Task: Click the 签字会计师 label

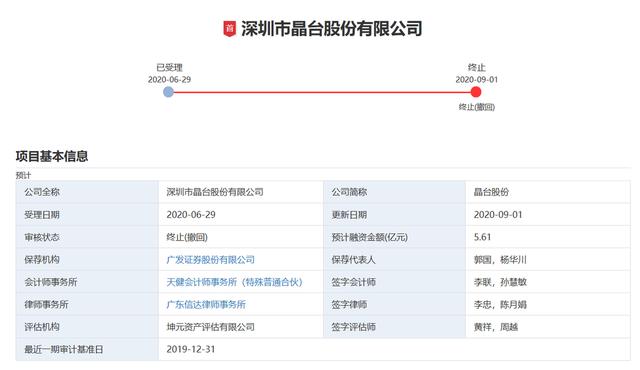Action: tap(353, 282)
